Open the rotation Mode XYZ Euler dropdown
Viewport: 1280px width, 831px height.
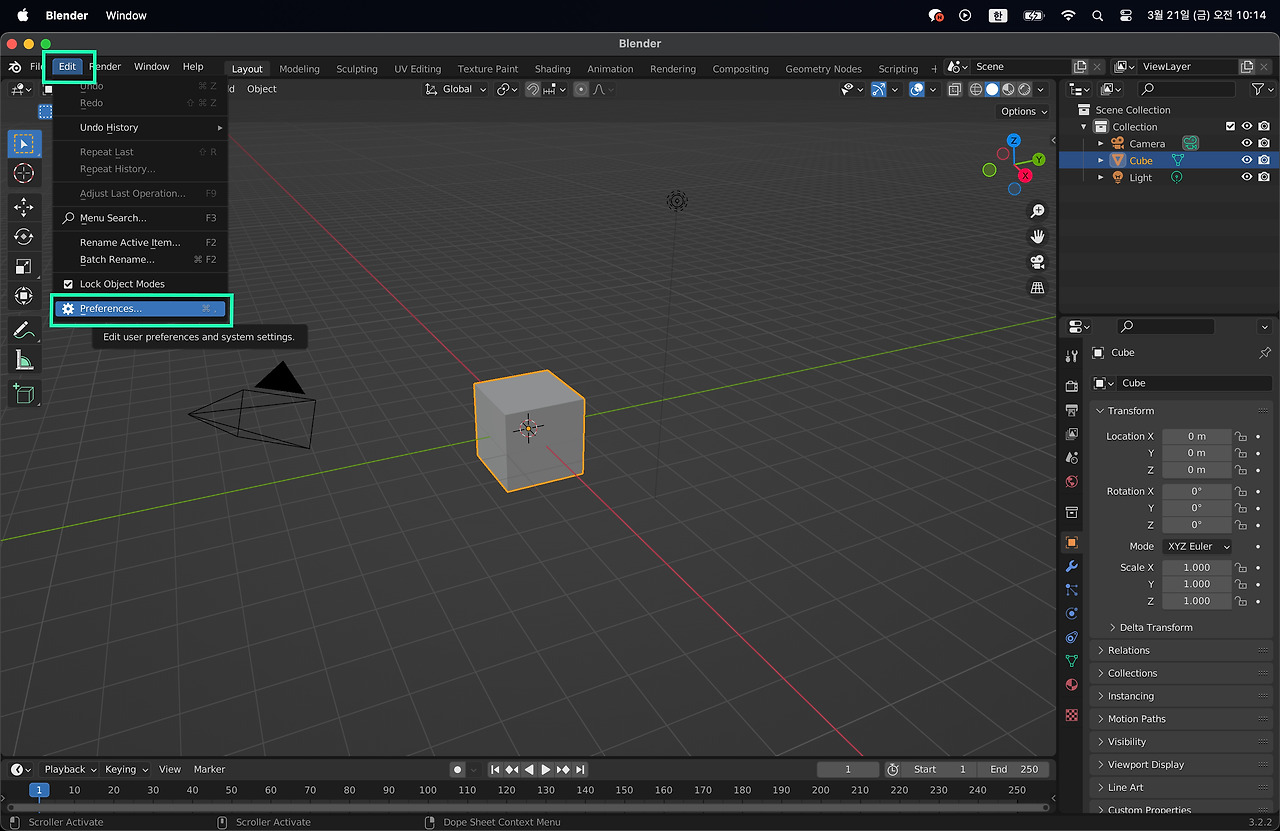tap(1197, 546)
